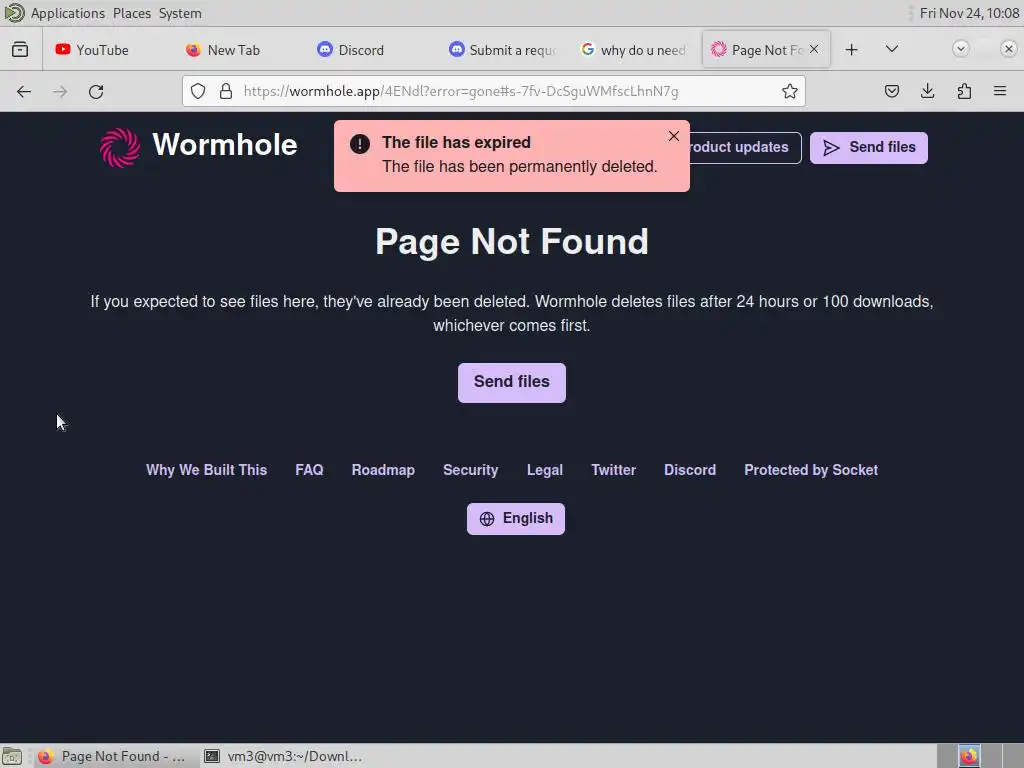Click the Wormhole brand name text
1024x768 pixels.
[x=225, y=145]
